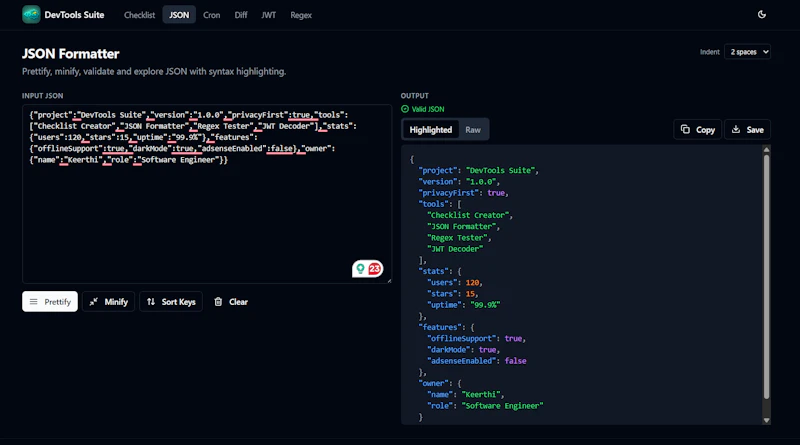Screen dimensions: 800x445
Task: Click the DevTools Suite logo icon
Action: click(31, 15)
